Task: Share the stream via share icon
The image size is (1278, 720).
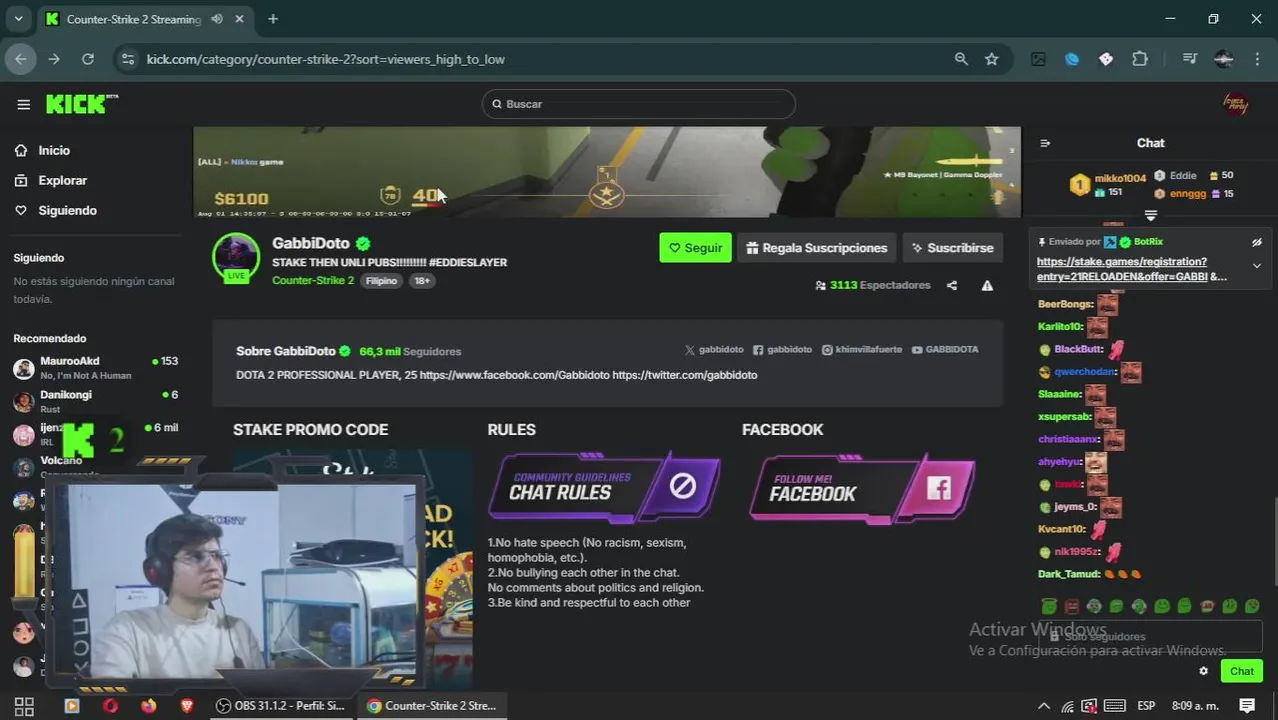Action: click(x=952, y=285)
